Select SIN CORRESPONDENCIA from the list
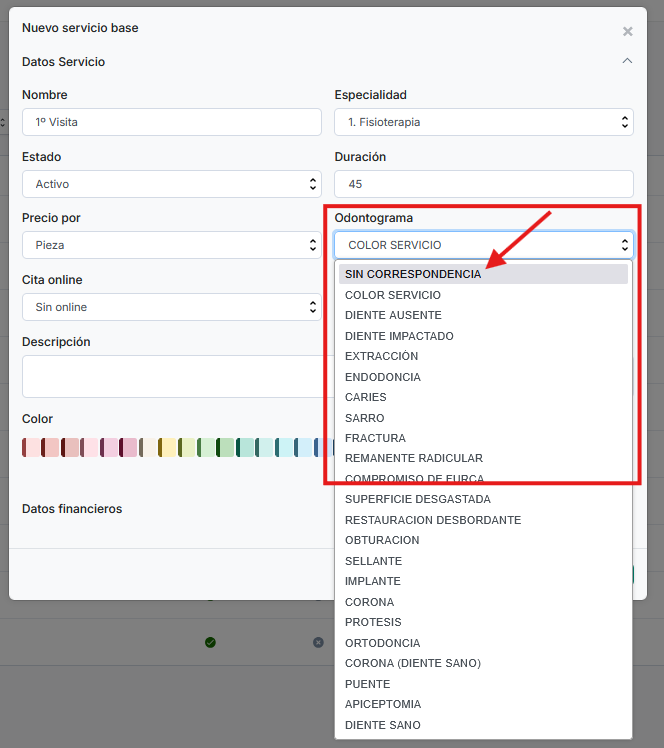 coord(412,274)
